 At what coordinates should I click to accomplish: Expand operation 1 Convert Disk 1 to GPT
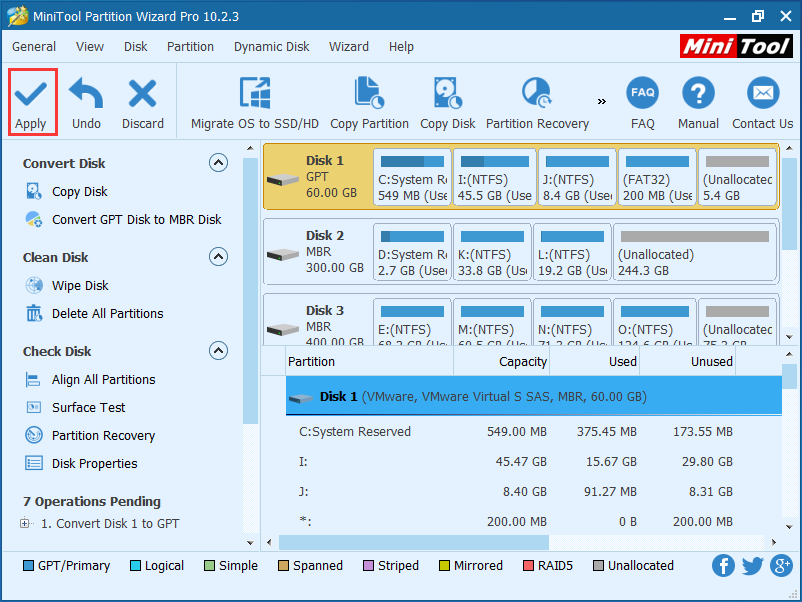24,523
